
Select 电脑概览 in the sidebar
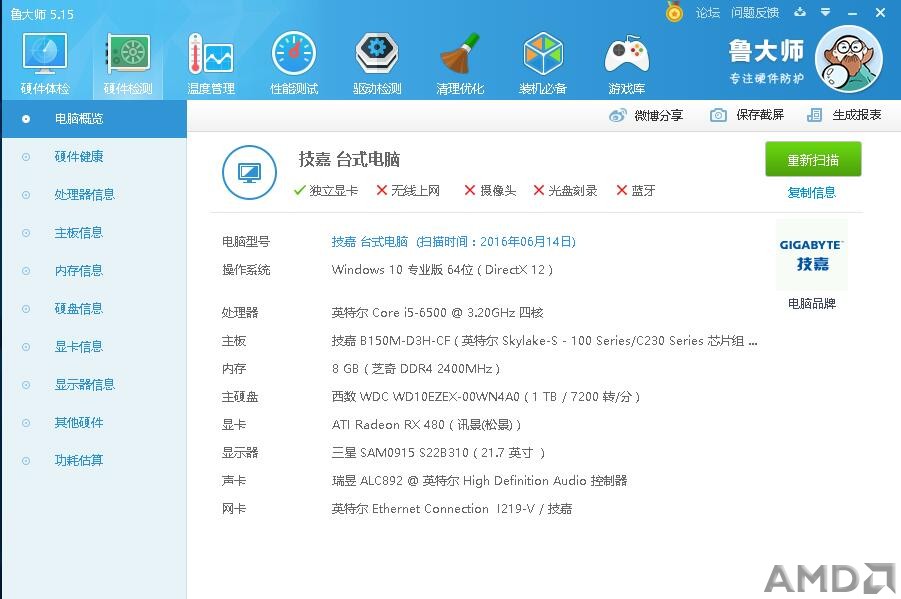[94, 119]
